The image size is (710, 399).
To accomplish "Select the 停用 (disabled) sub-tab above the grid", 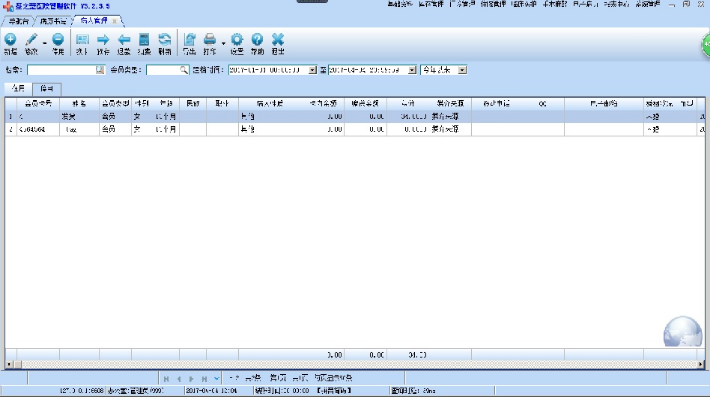I will click(47, 89).
